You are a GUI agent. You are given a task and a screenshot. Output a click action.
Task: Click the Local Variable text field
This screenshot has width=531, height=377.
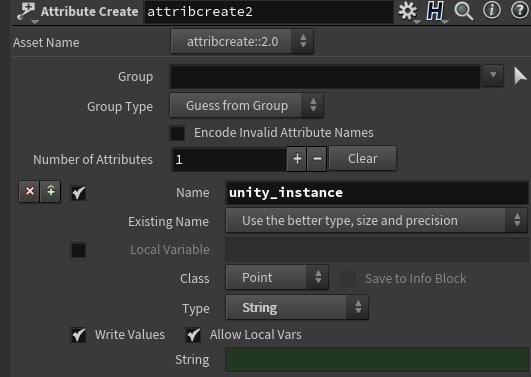377,250
